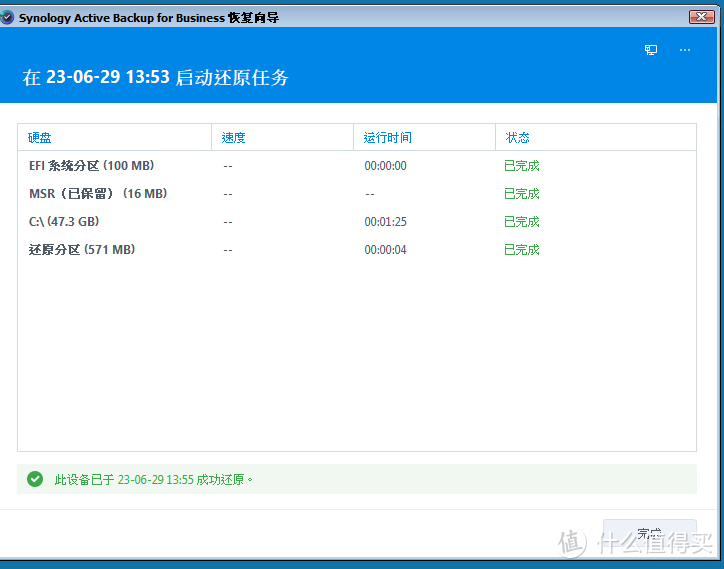The width and height of the screenshot is (724, 569).
Task: Close the recovery wizard window
Action: click(x=701, y=17)
